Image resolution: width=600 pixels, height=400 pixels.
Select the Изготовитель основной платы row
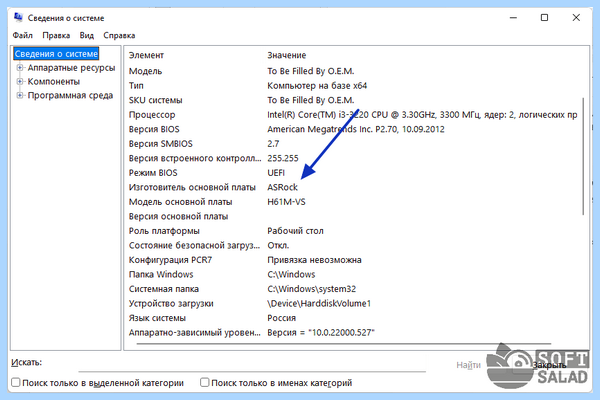(x=353, y=188)
